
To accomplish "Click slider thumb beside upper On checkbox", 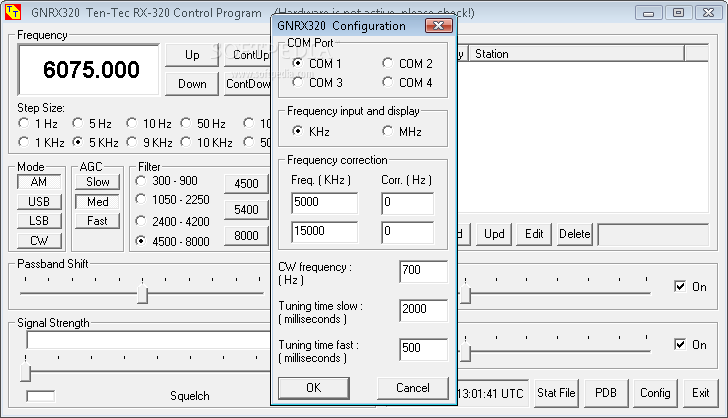I will coord(465,294).
